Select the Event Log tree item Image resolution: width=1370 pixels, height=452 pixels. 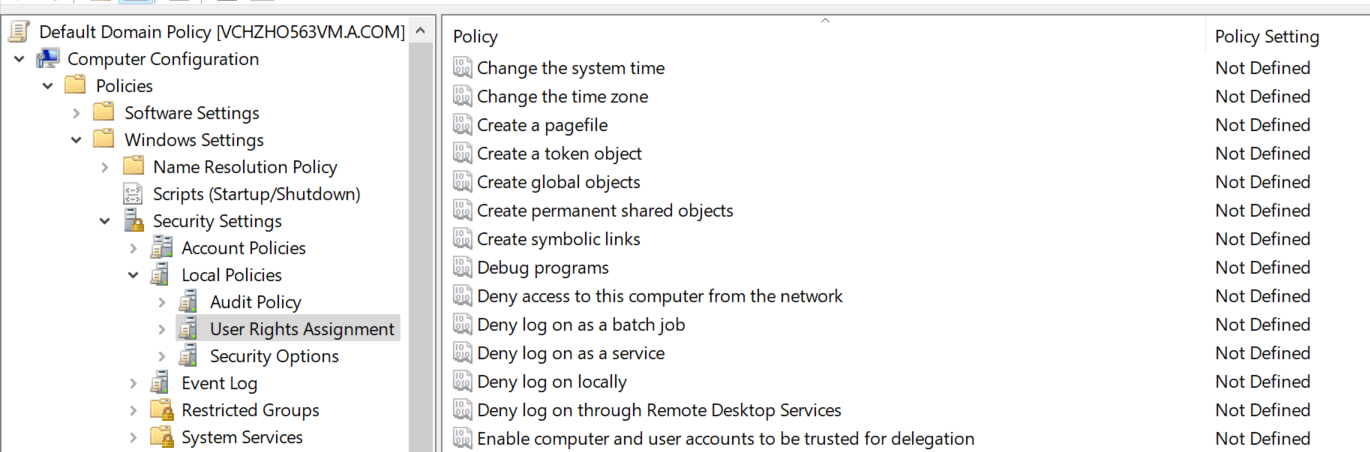pyautogui.click(x=219, y=383)
